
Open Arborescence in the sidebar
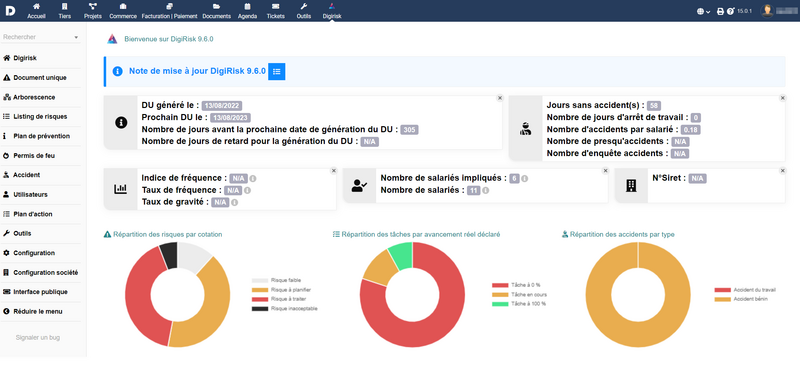(x=30, y=97)
